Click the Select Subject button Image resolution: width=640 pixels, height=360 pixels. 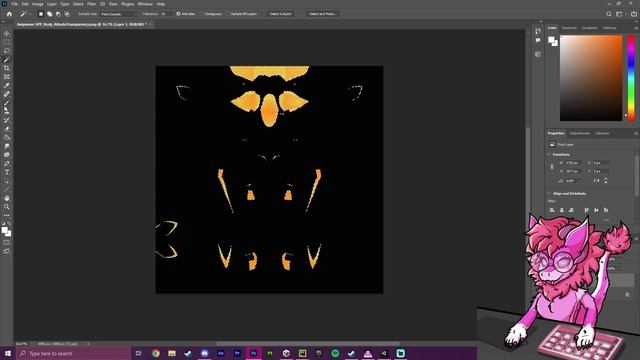click(x=280, y=14)
